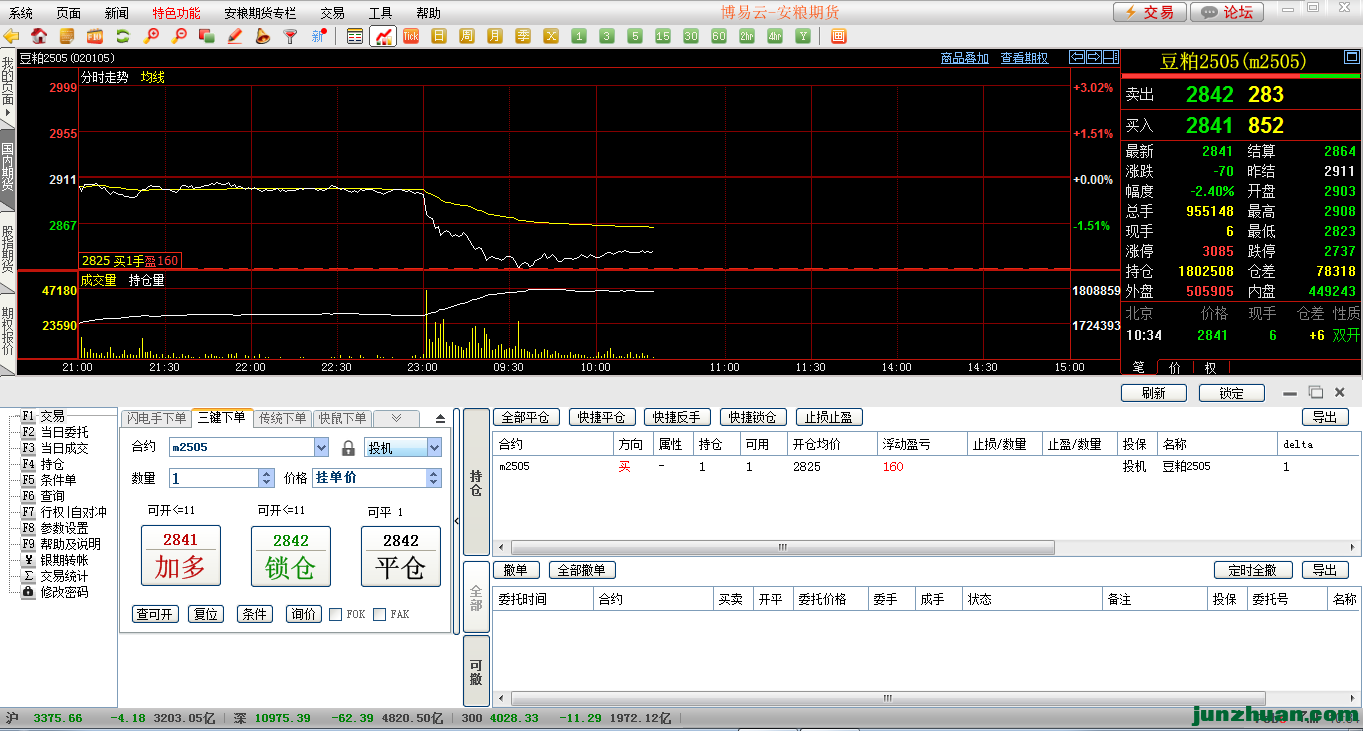Screen dimensions: 1363x731
Task: Enable the FOK checkbox
Action: pos(335,614)
